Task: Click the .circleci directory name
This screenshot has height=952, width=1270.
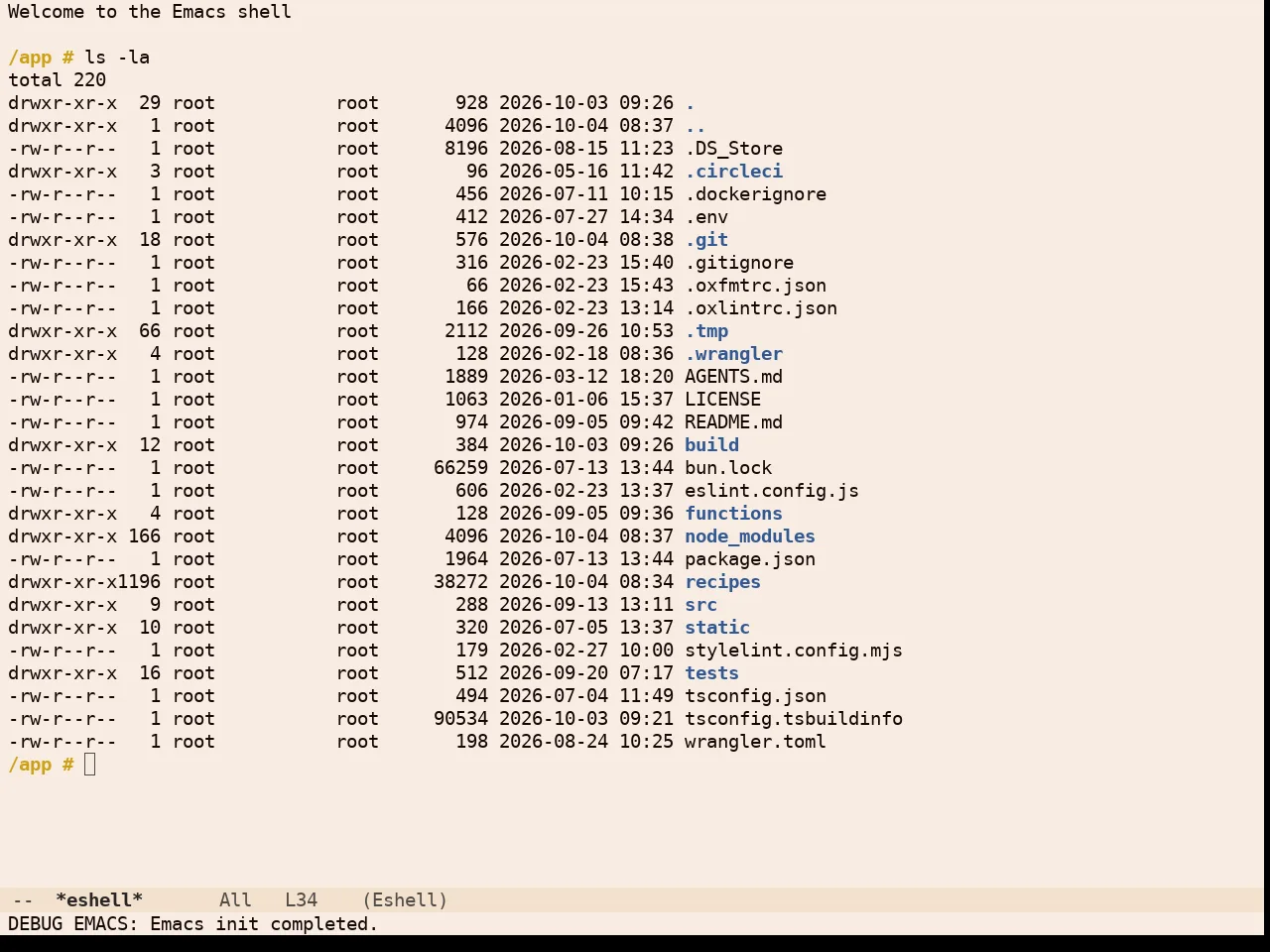Action: pos(734,172)
